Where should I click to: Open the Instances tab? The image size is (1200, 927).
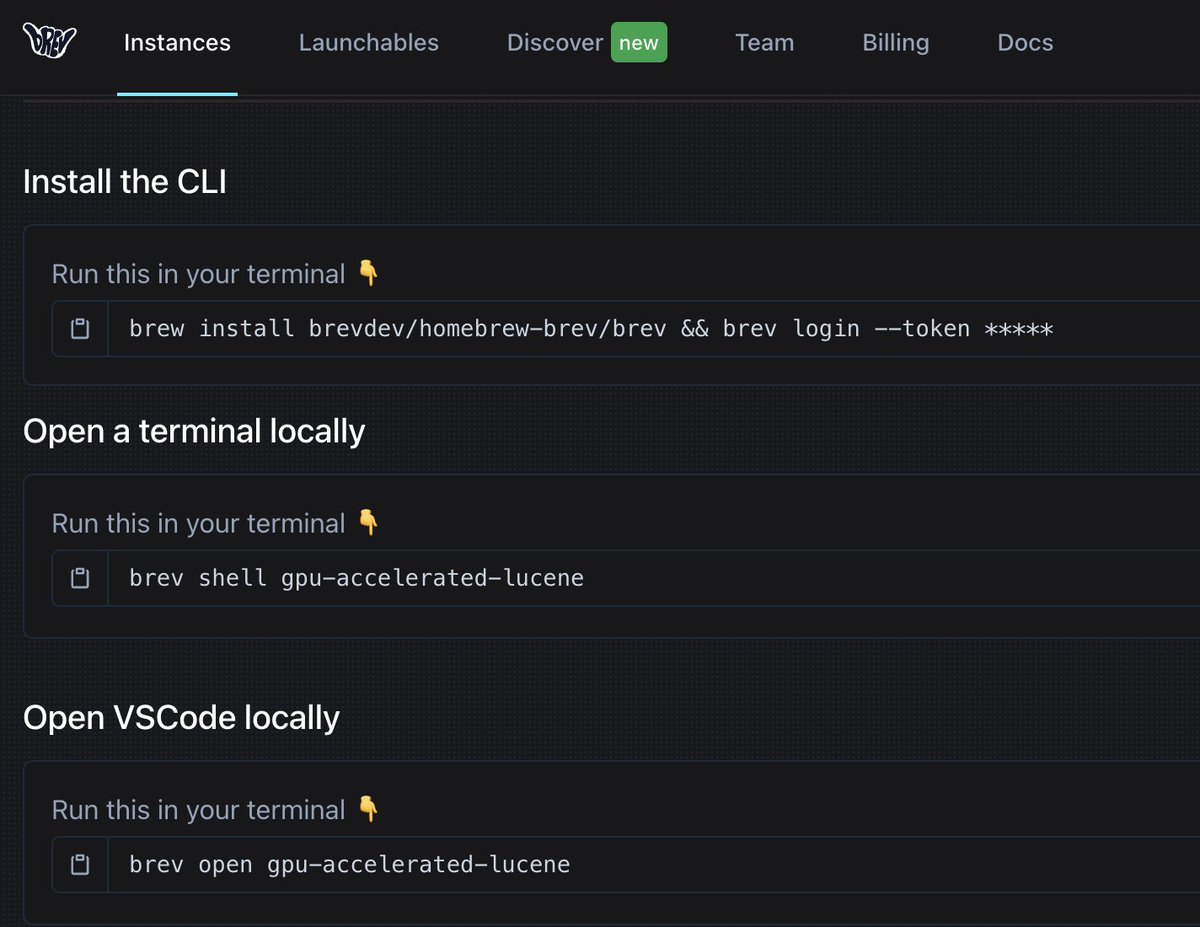tap(177, 43)
